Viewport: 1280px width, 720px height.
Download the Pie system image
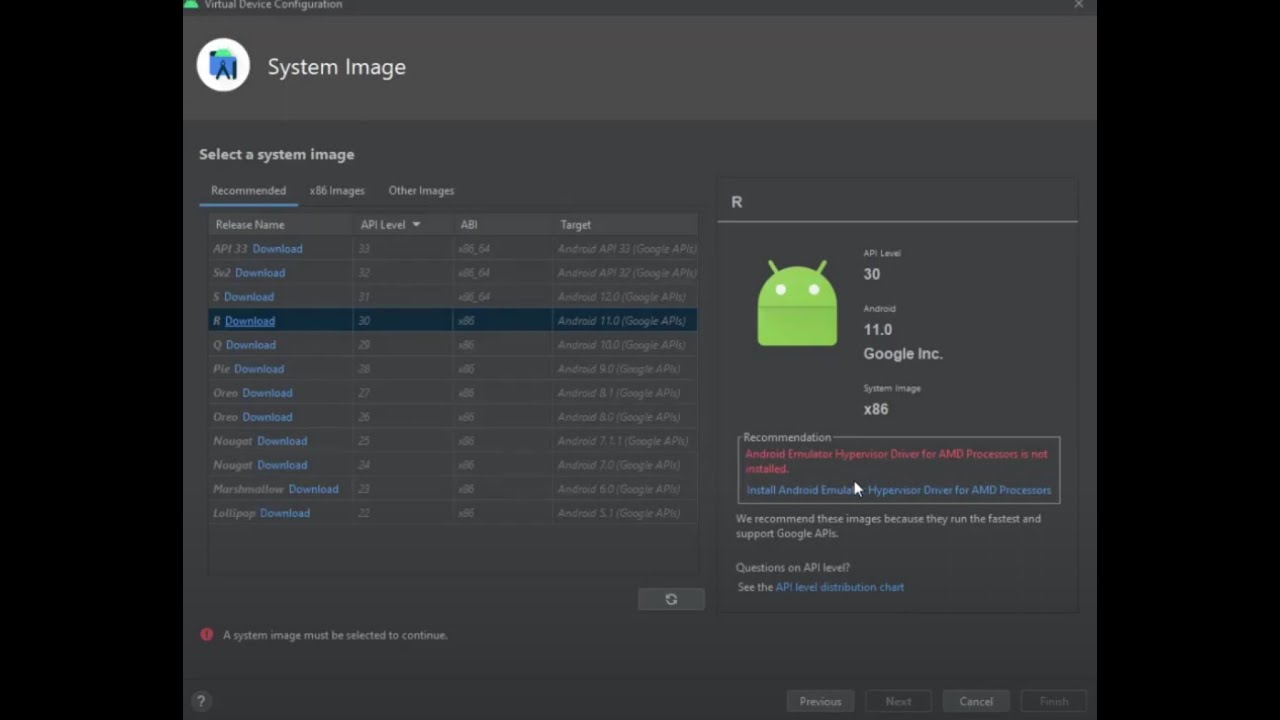tap(259, 369)
